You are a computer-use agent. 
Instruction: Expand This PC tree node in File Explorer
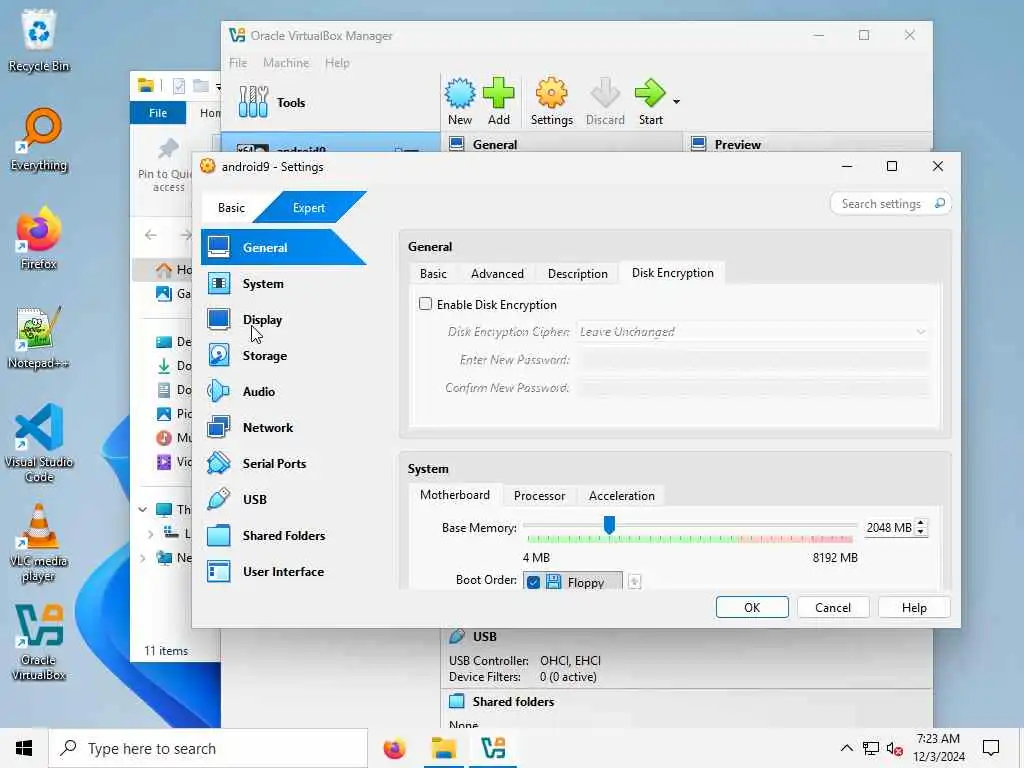(142, 509)
